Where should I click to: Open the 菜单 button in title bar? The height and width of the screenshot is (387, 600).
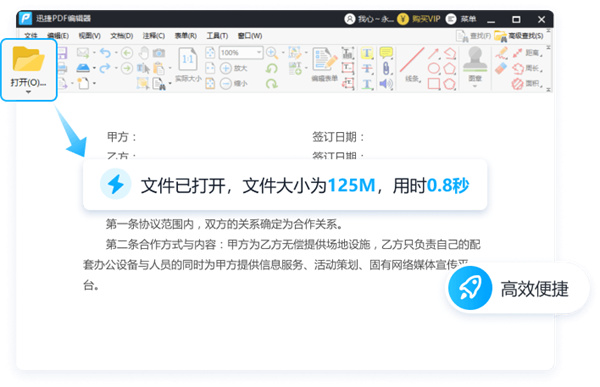point(461,19)
